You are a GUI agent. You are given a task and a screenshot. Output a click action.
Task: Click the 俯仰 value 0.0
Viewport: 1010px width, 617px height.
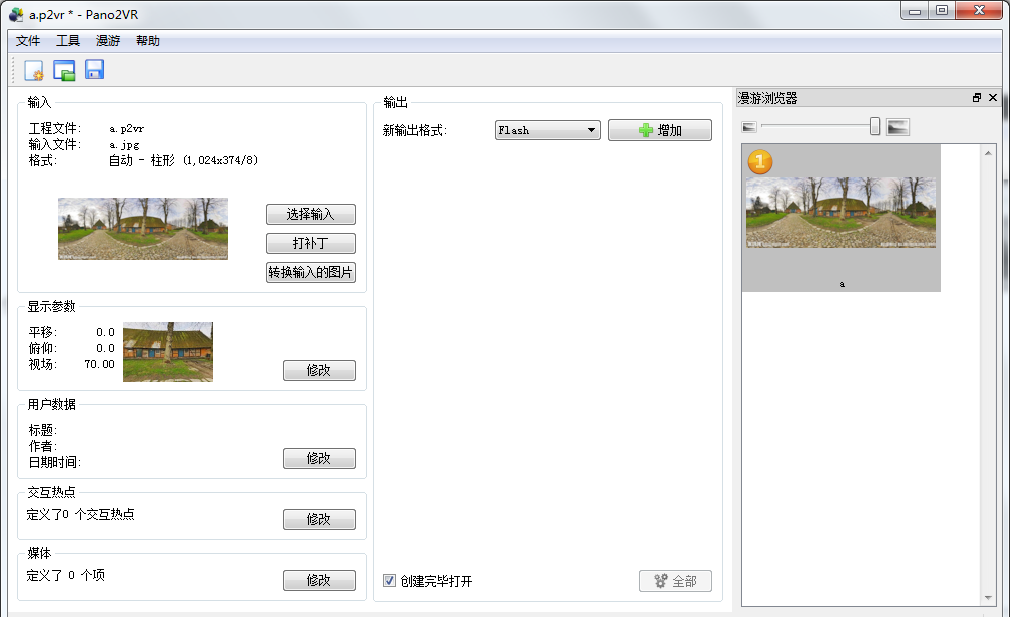[x=105, y=348]
